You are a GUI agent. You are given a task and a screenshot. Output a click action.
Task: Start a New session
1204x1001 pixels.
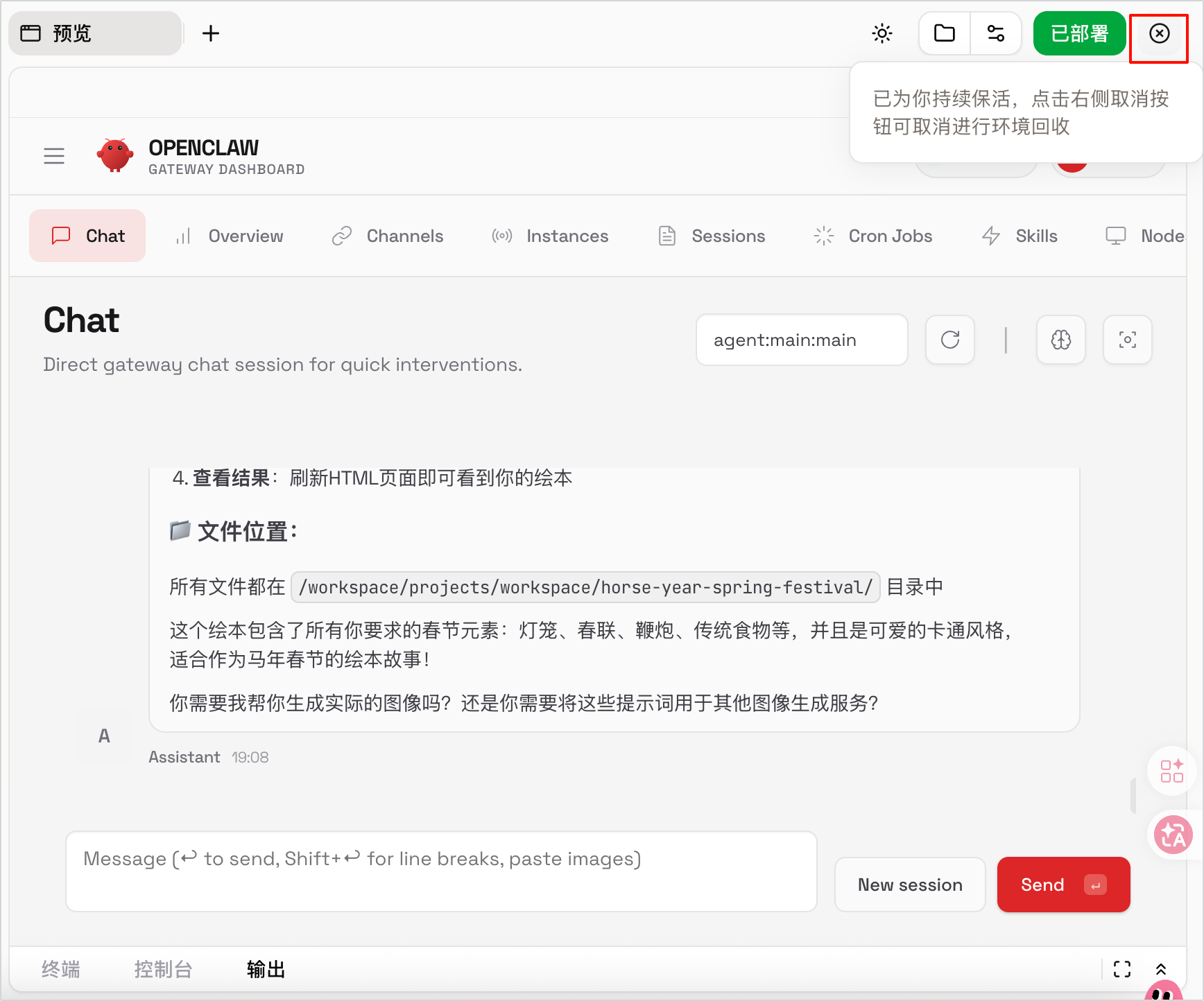coord(910,885)
